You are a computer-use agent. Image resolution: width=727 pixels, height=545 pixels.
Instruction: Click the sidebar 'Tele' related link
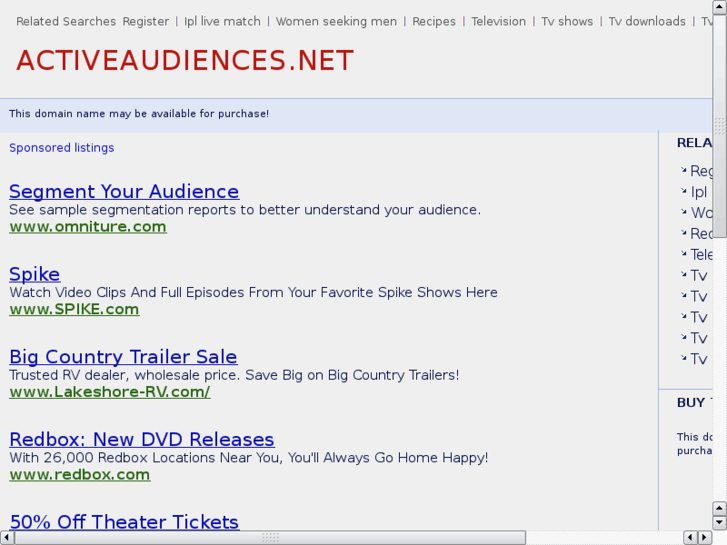(x=701, y=254)
